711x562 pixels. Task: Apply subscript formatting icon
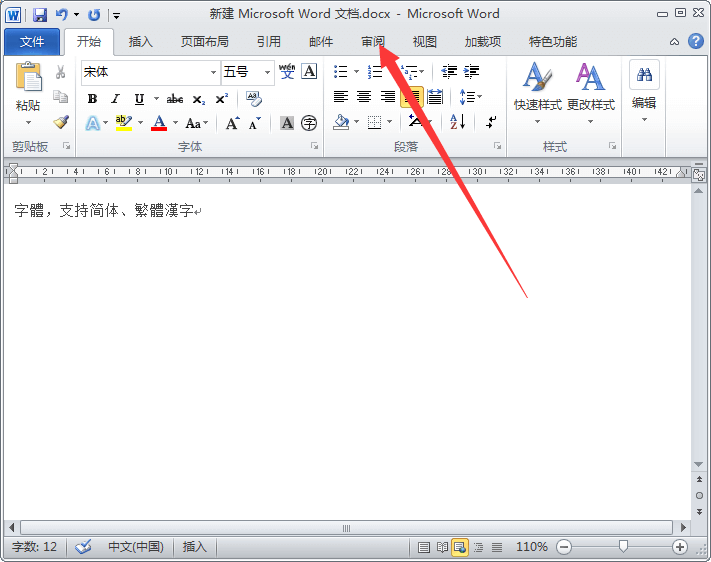coord(198,99)
